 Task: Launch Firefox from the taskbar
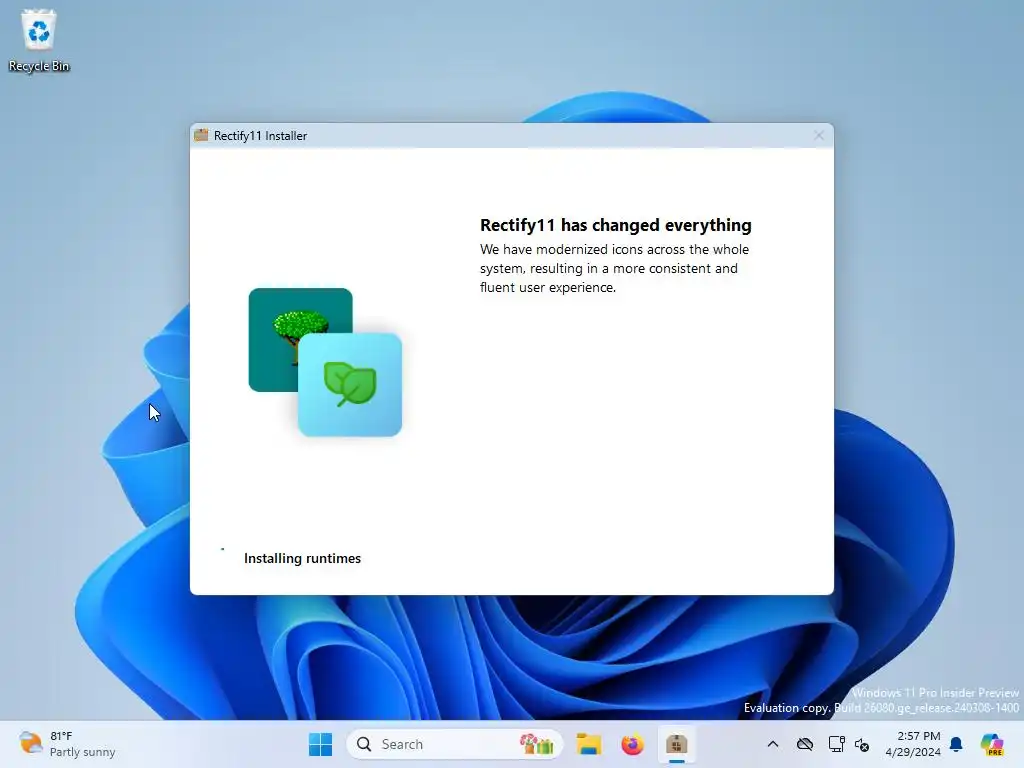[x=632, y=744]
